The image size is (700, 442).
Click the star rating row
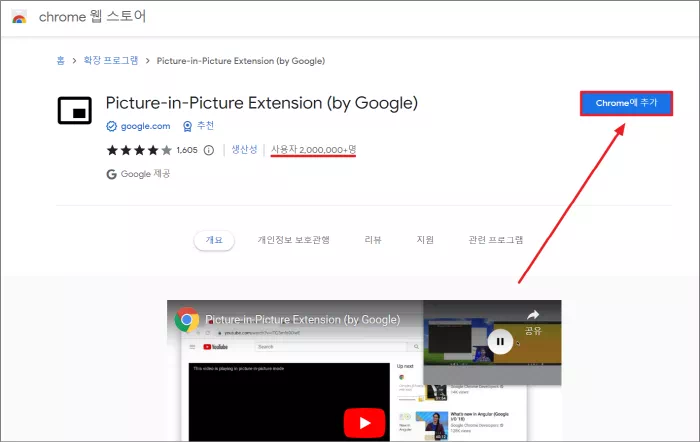tap(139, 150)
